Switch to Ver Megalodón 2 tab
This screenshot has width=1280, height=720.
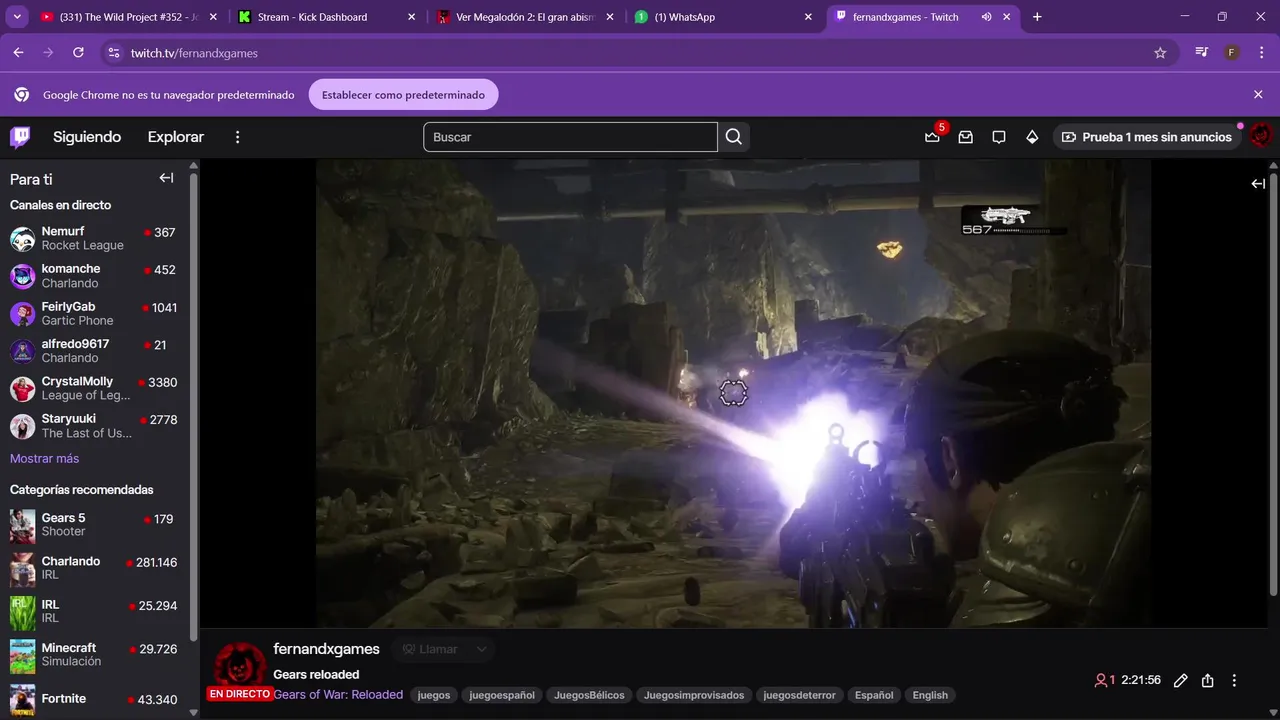pos(526,17)
